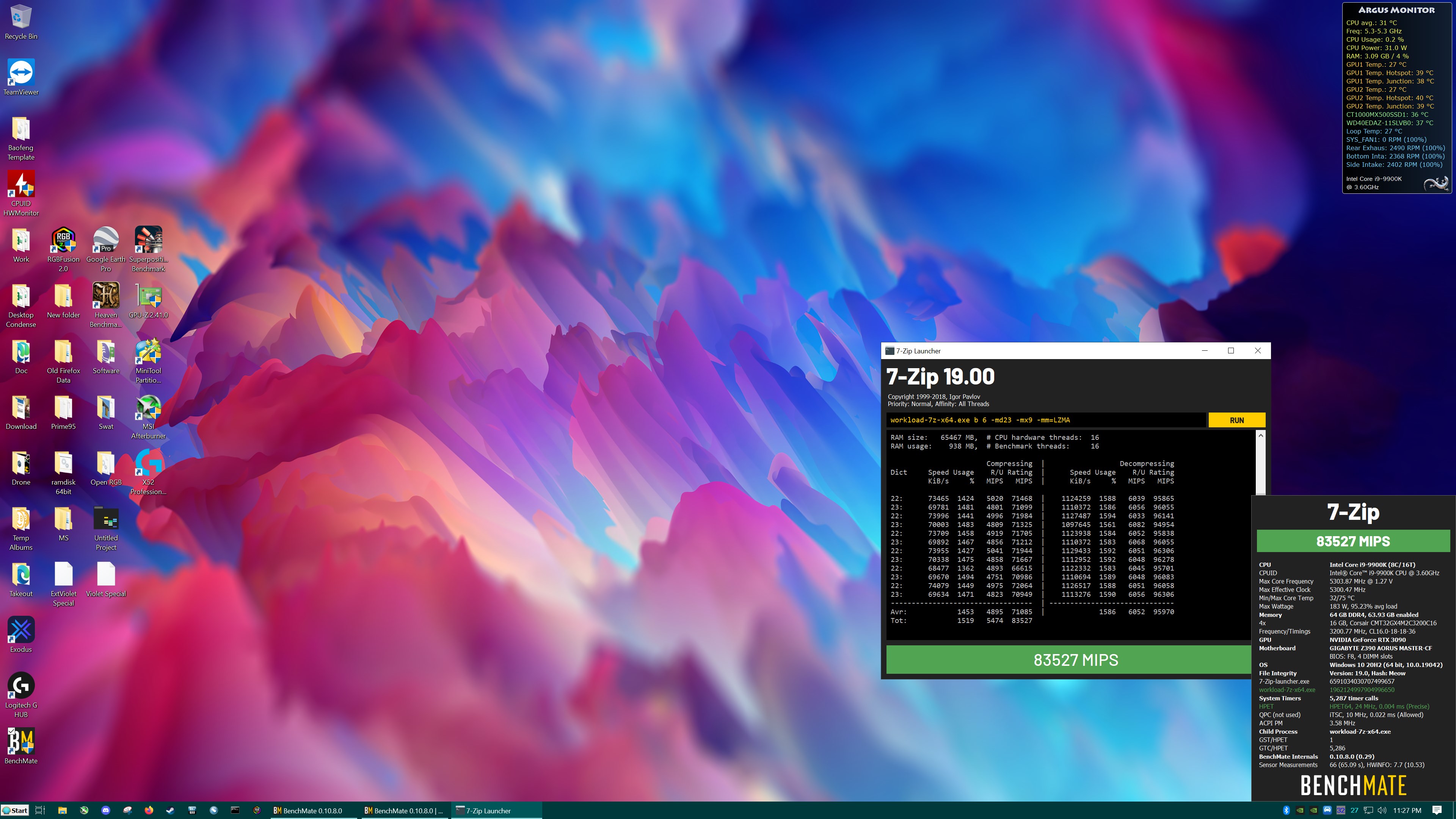Open Steam from the taskbar
Screen dimensions: 1456x819
[170, 811]
